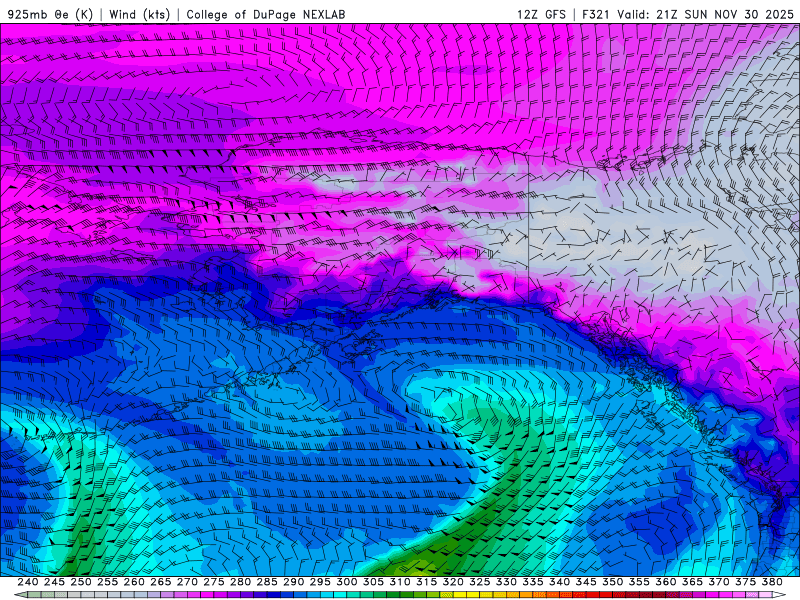The width and height of the screenshot is (800, 600).
Task: Click the dark blue swatch below 285
Action: [273, 595]
